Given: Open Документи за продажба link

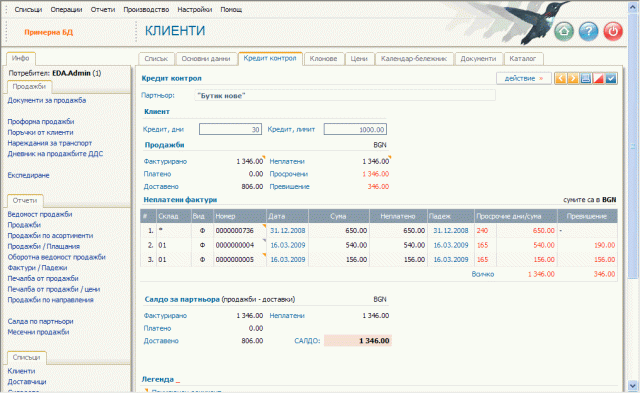Looking at the screenshot, I should point(47,100).
